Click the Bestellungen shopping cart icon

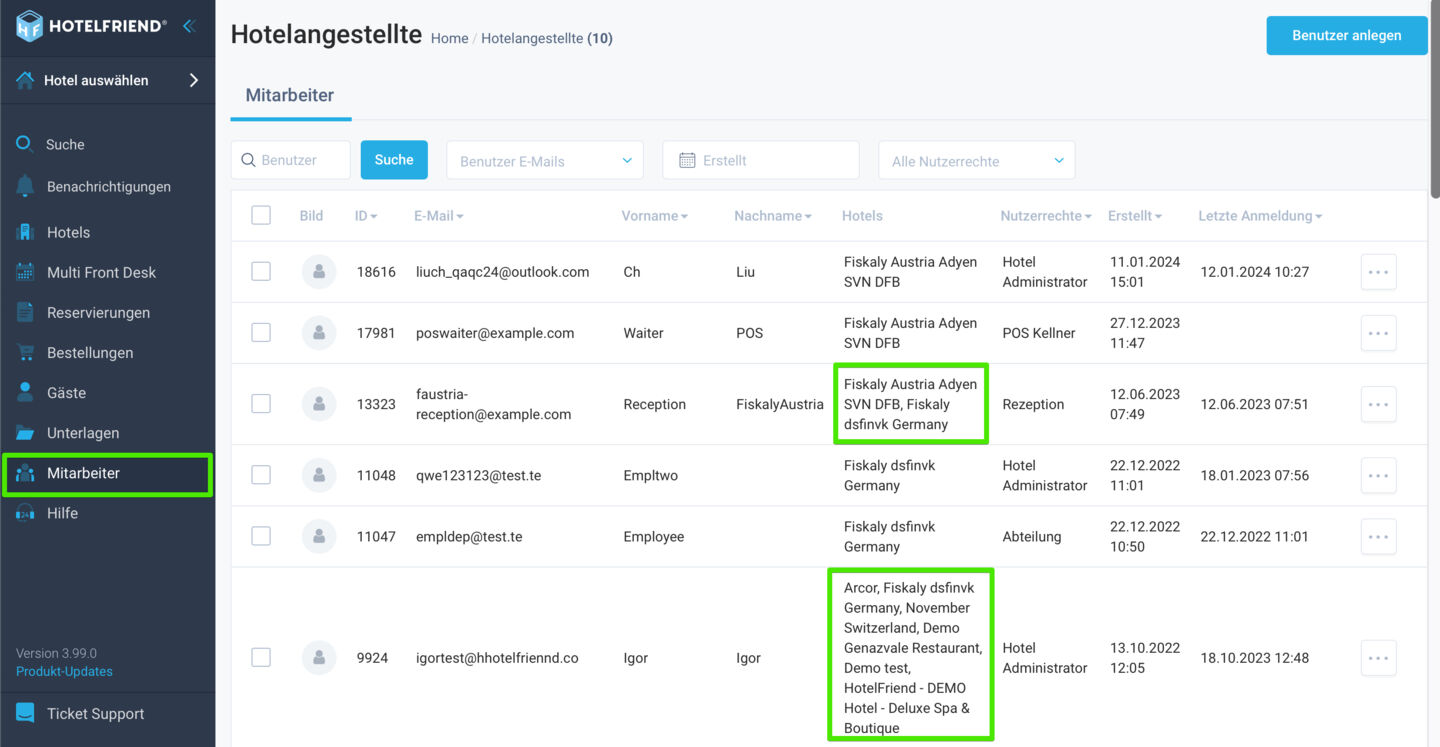coord(25,352)
